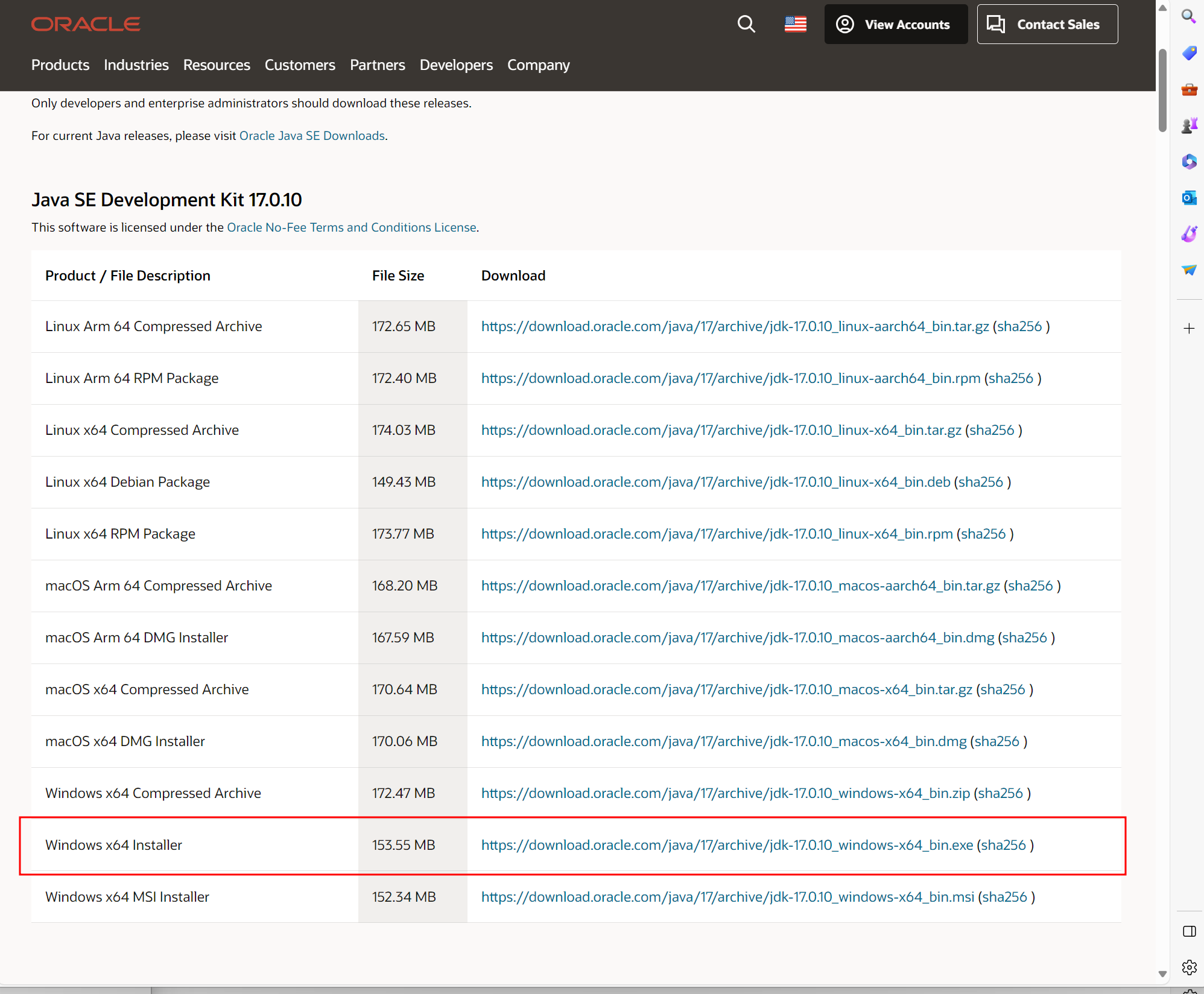Open sha256 link for Windows x64 MSI Installer
The height and width of the screenshot is (994, 1204).
pos(1004,897)
